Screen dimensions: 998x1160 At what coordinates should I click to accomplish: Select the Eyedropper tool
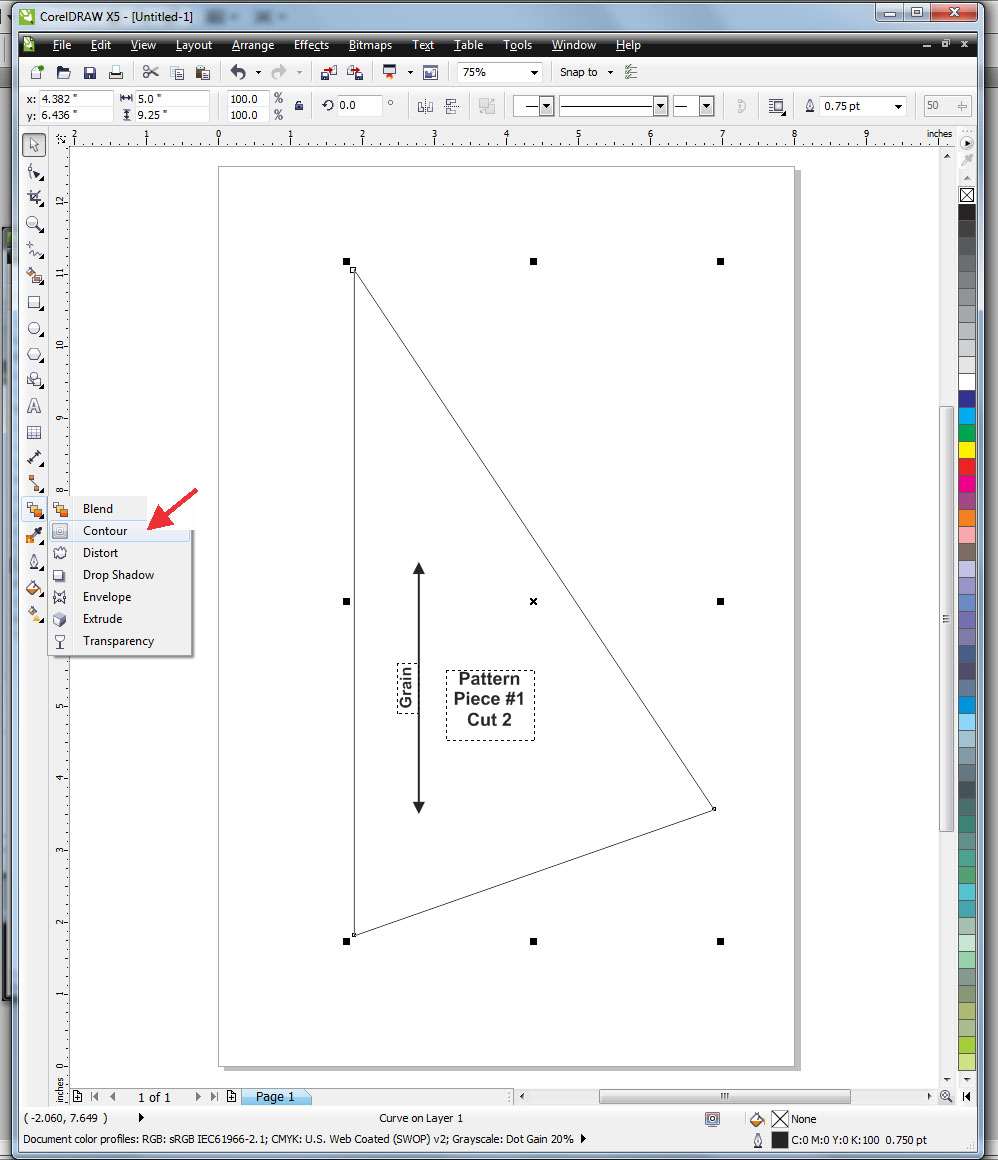tap(34, 536)
